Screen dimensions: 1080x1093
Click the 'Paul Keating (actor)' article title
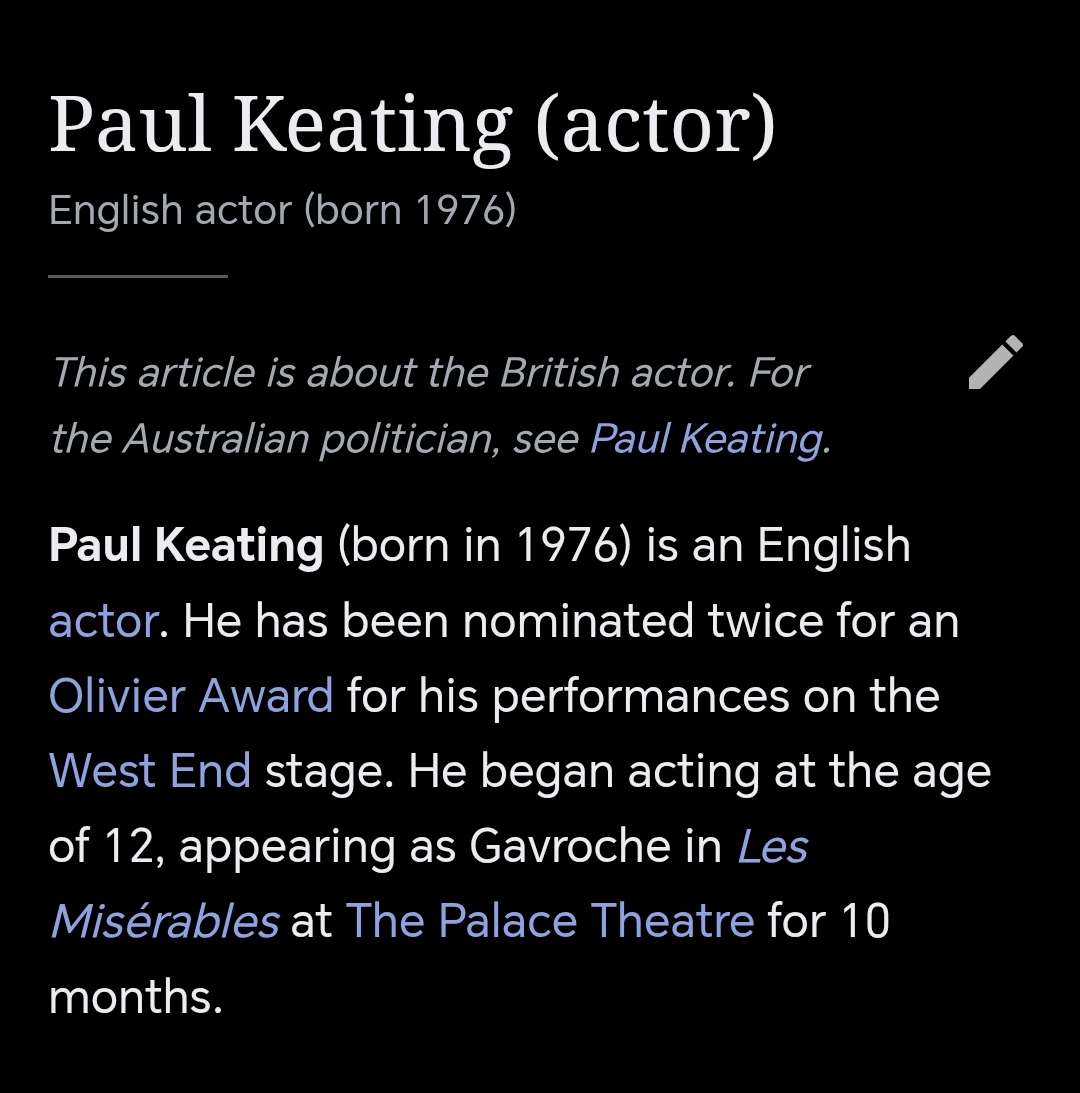[x=412, y=127]
